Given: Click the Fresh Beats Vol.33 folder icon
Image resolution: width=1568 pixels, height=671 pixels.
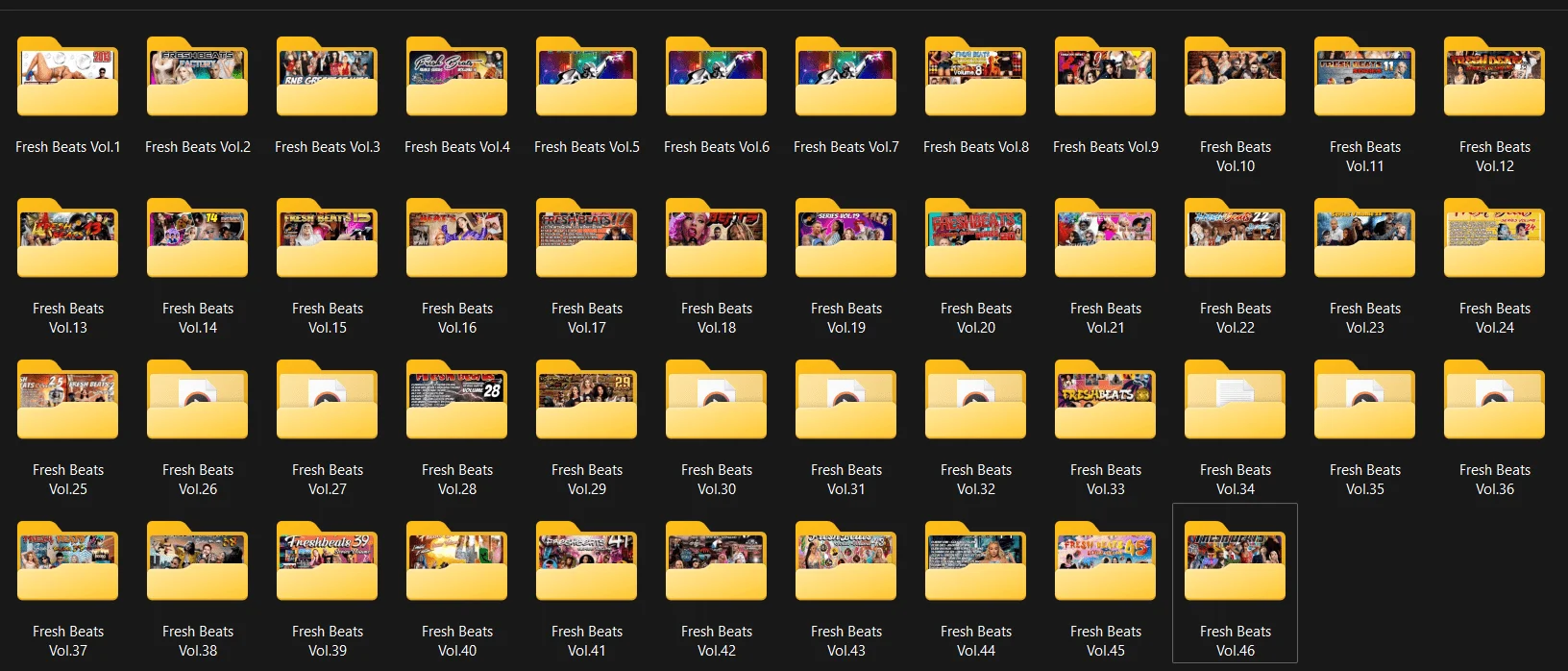Looking at the screenshot, I should 1106,400.
